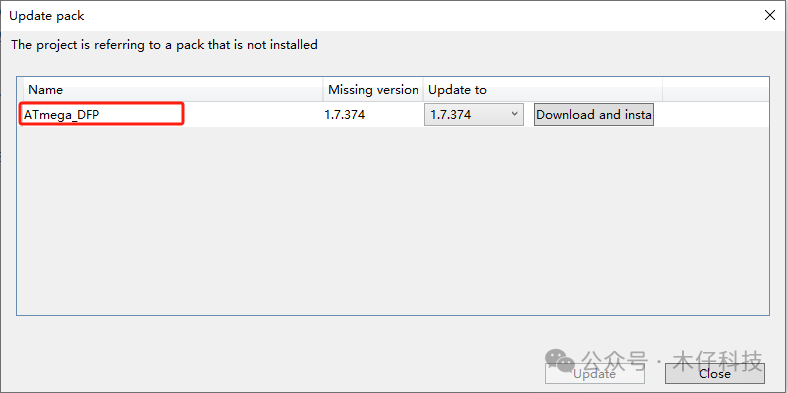Screen dimensions: 788x393
Task: Click the greyed-out Update button
Action: (595, 374)
